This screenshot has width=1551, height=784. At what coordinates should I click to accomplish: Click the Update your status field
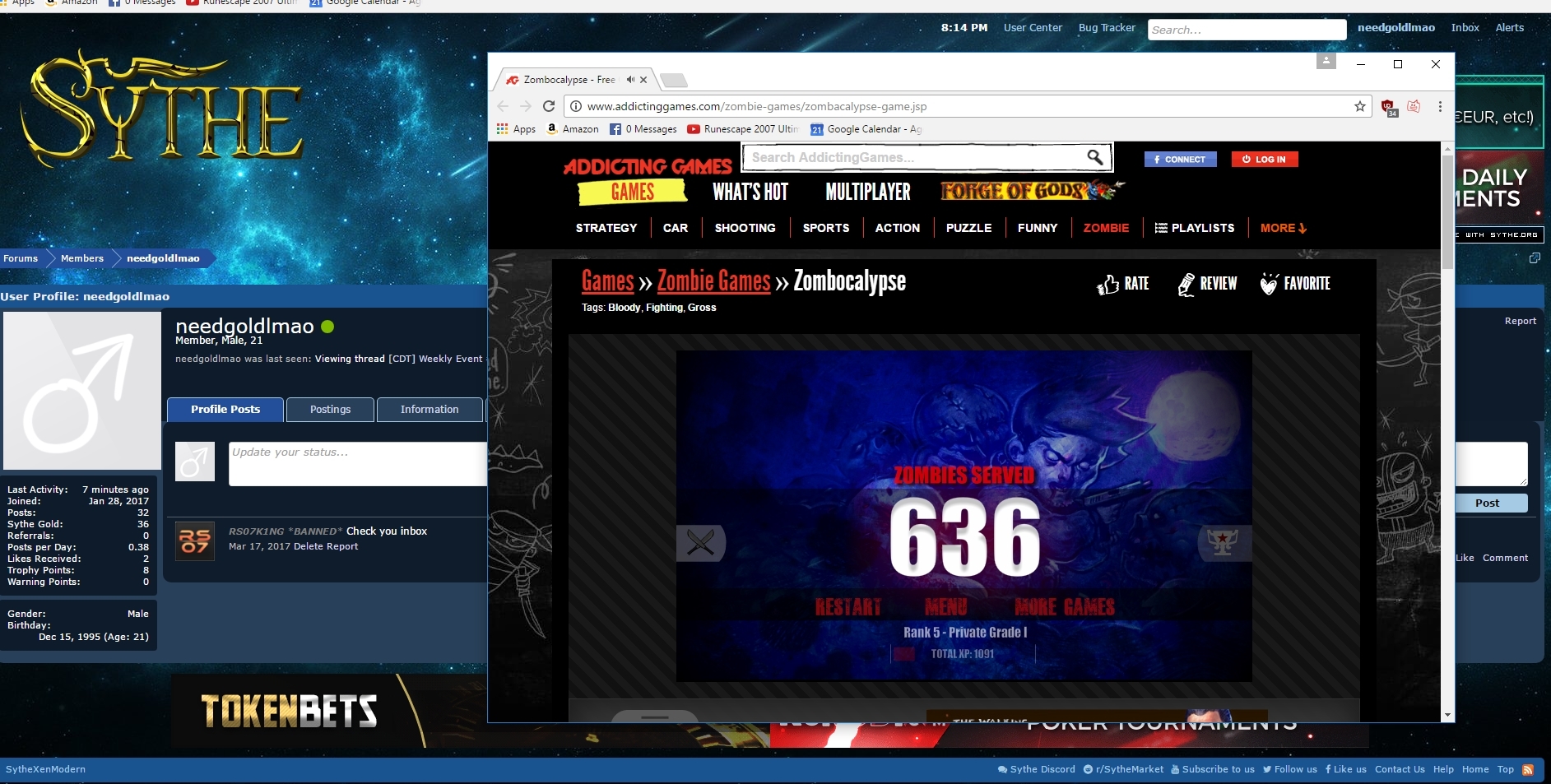click(358, 464)
